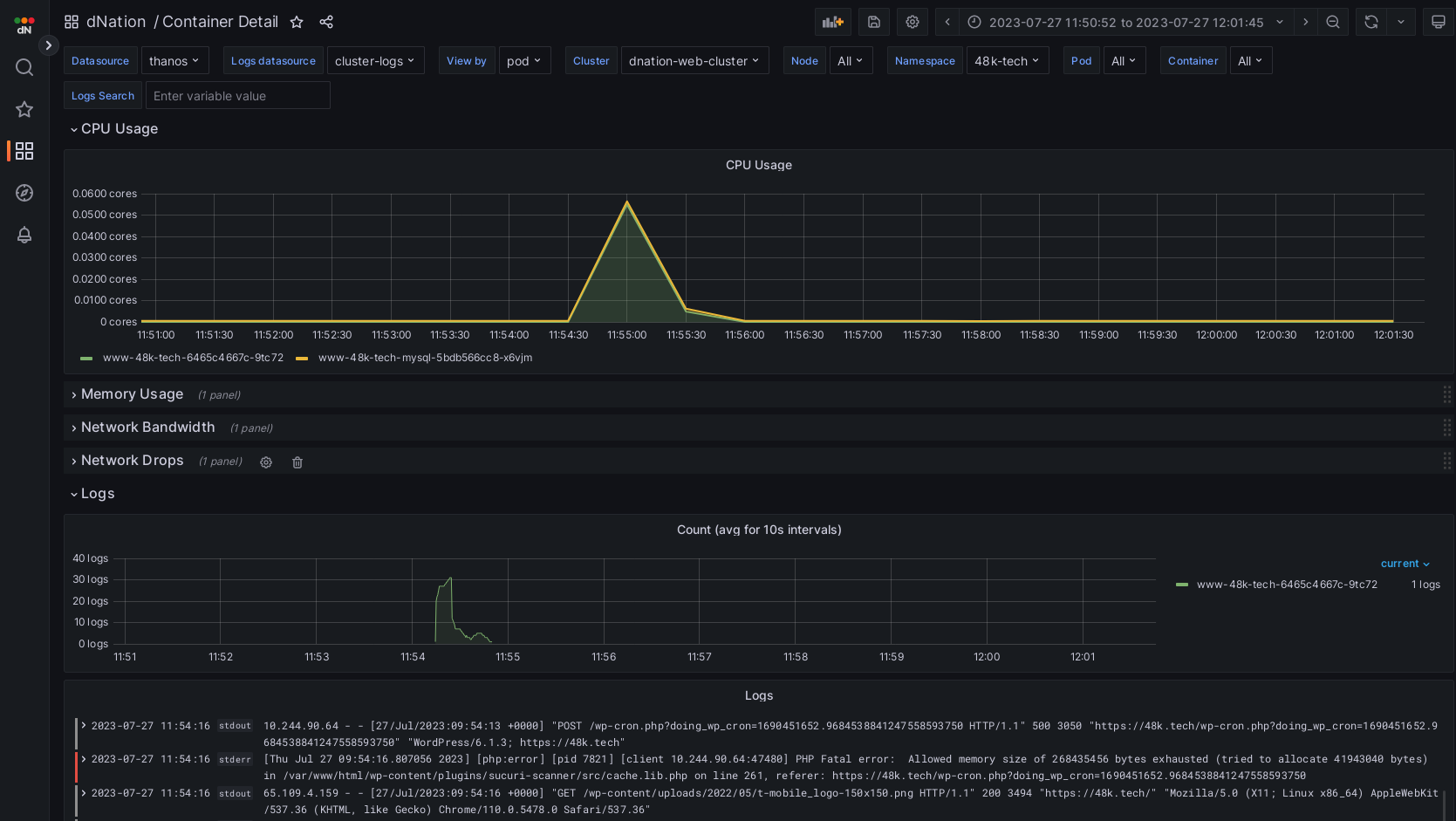The image size is (1456, 821).
Task: Open Node All dropdown
Action: [851, 60]
